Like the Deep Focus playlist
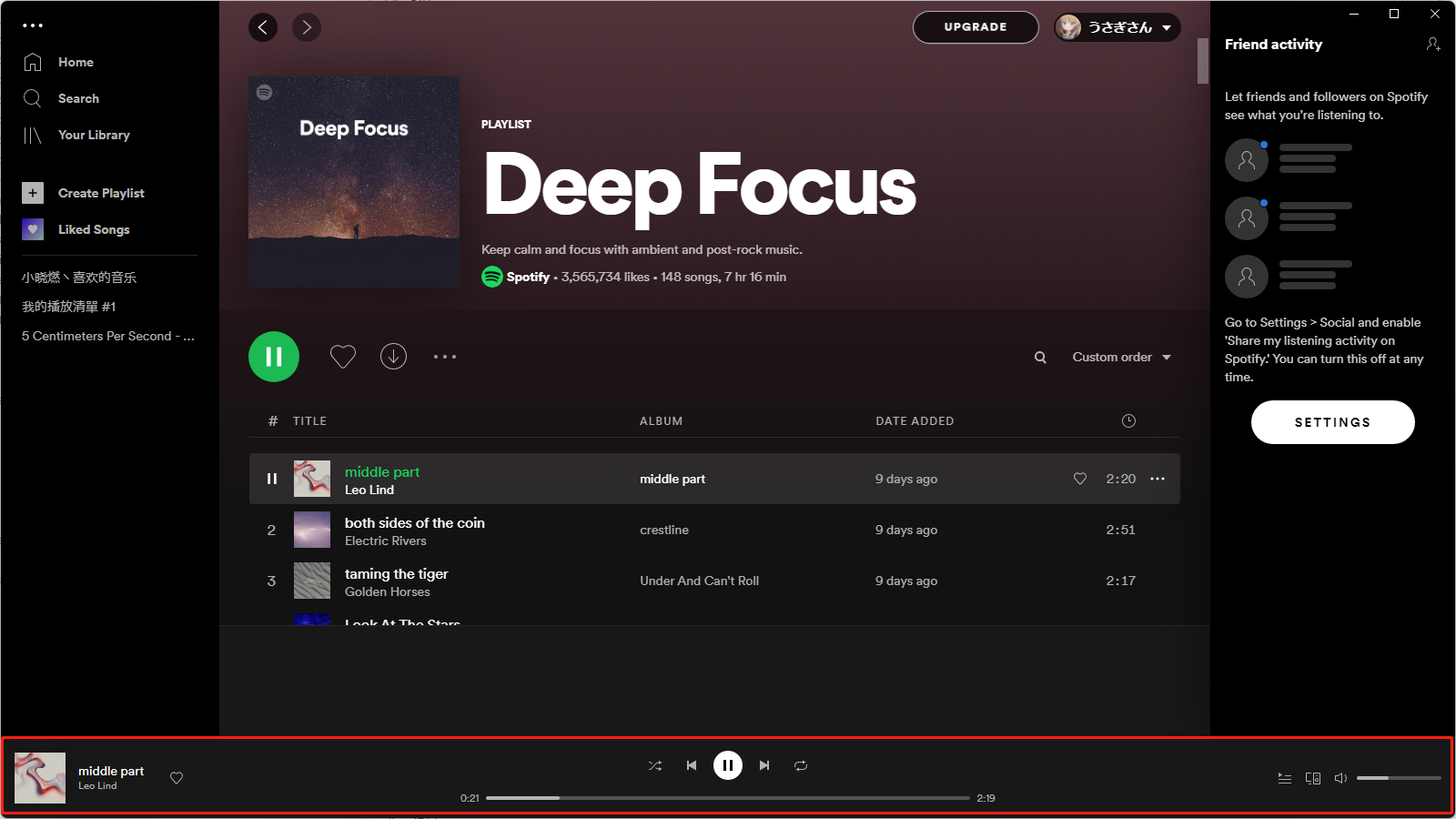The image size is (1456, 819). pos(343,357)
